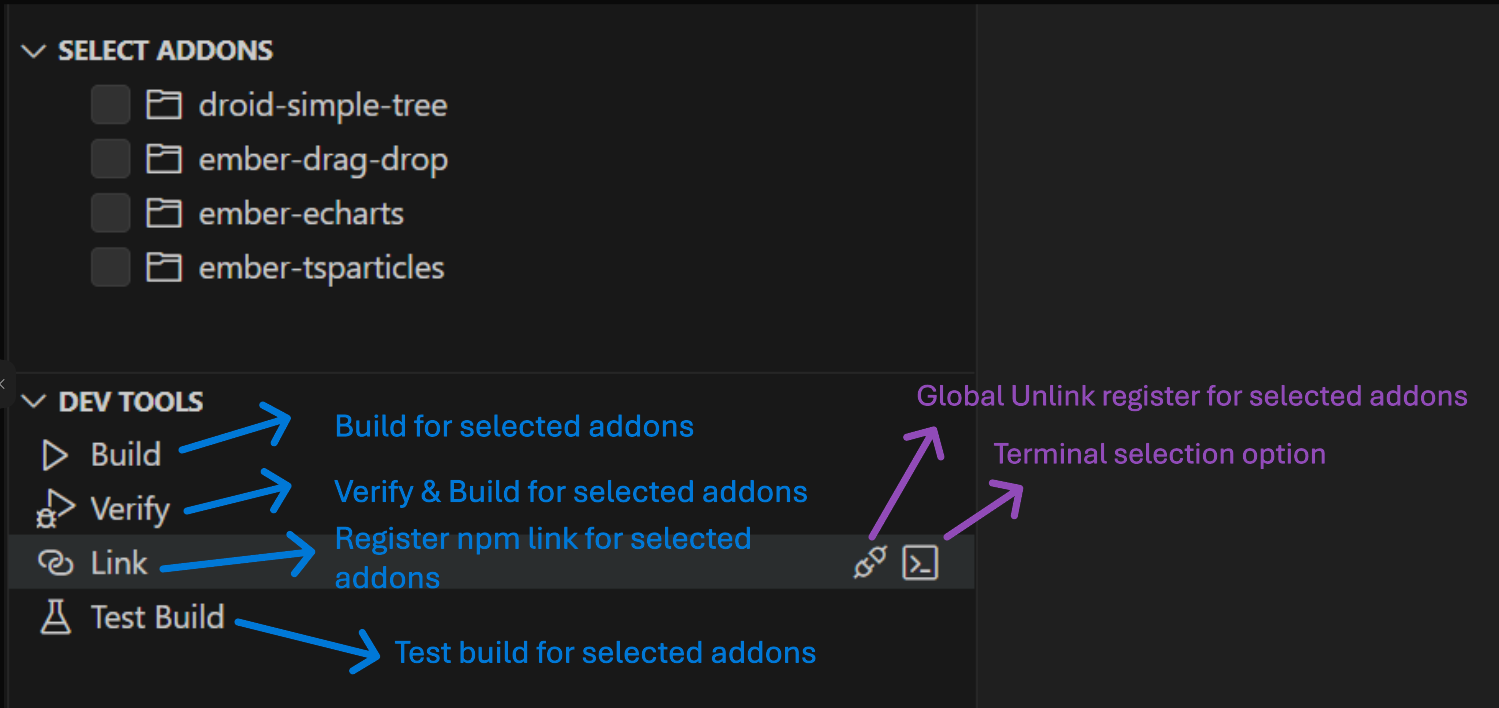The width and height of the screenshot is (1499, 708).
Task: Enable the ember-drag-drop checkbox
Action: click(x=110, y=158)
